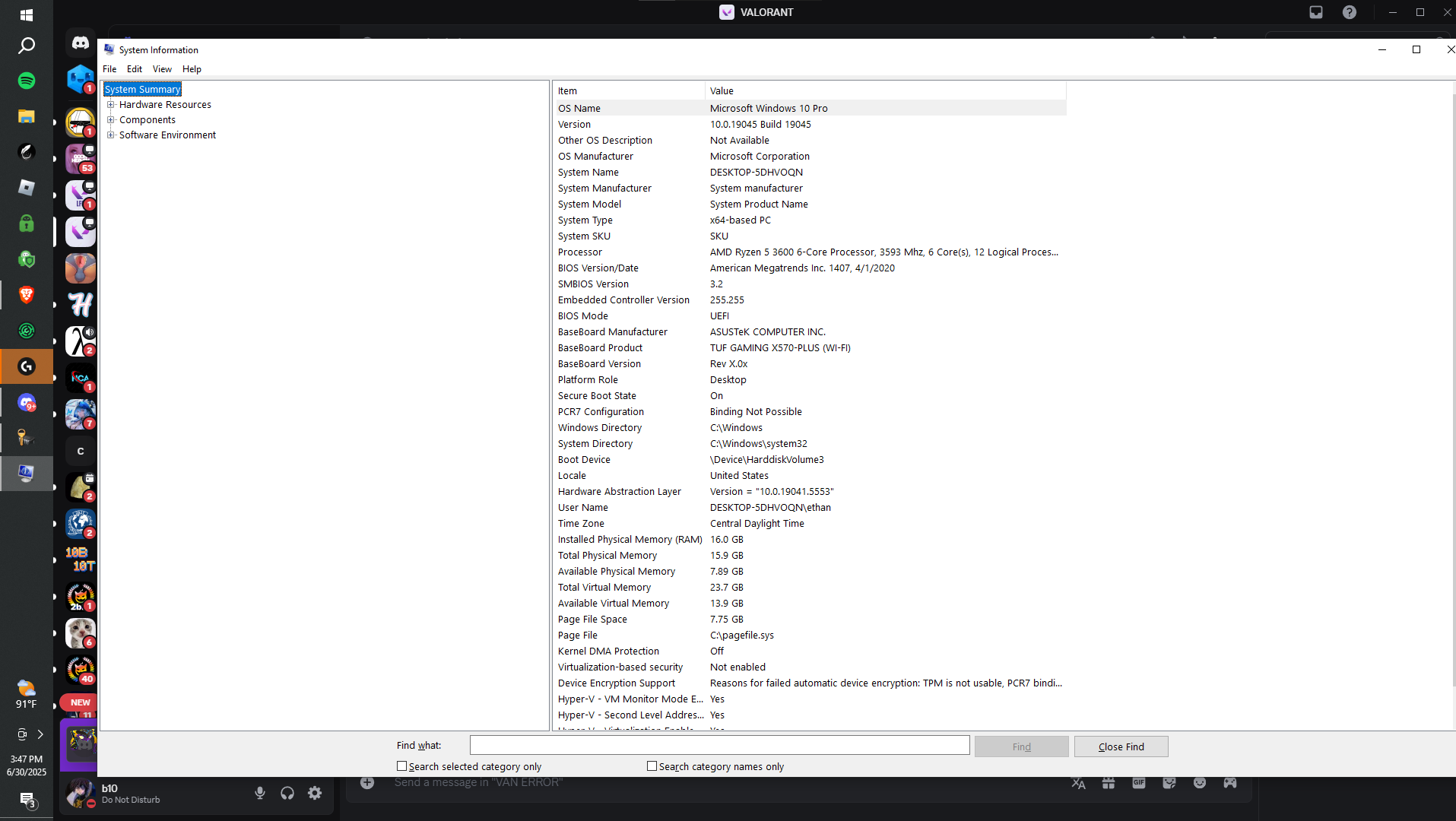
Task: Mute the Discord microphone
Action: (260, 794)
